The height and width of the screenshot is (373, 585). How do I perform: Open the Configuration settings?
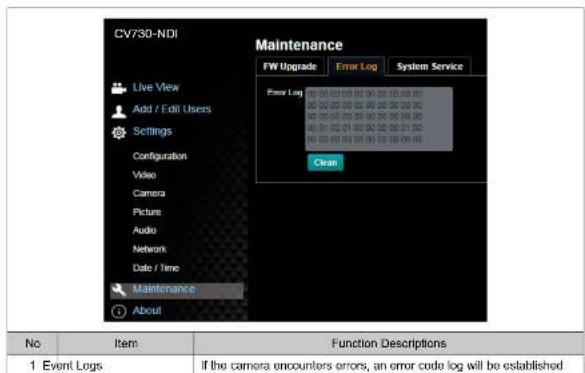tap(160, 156)
